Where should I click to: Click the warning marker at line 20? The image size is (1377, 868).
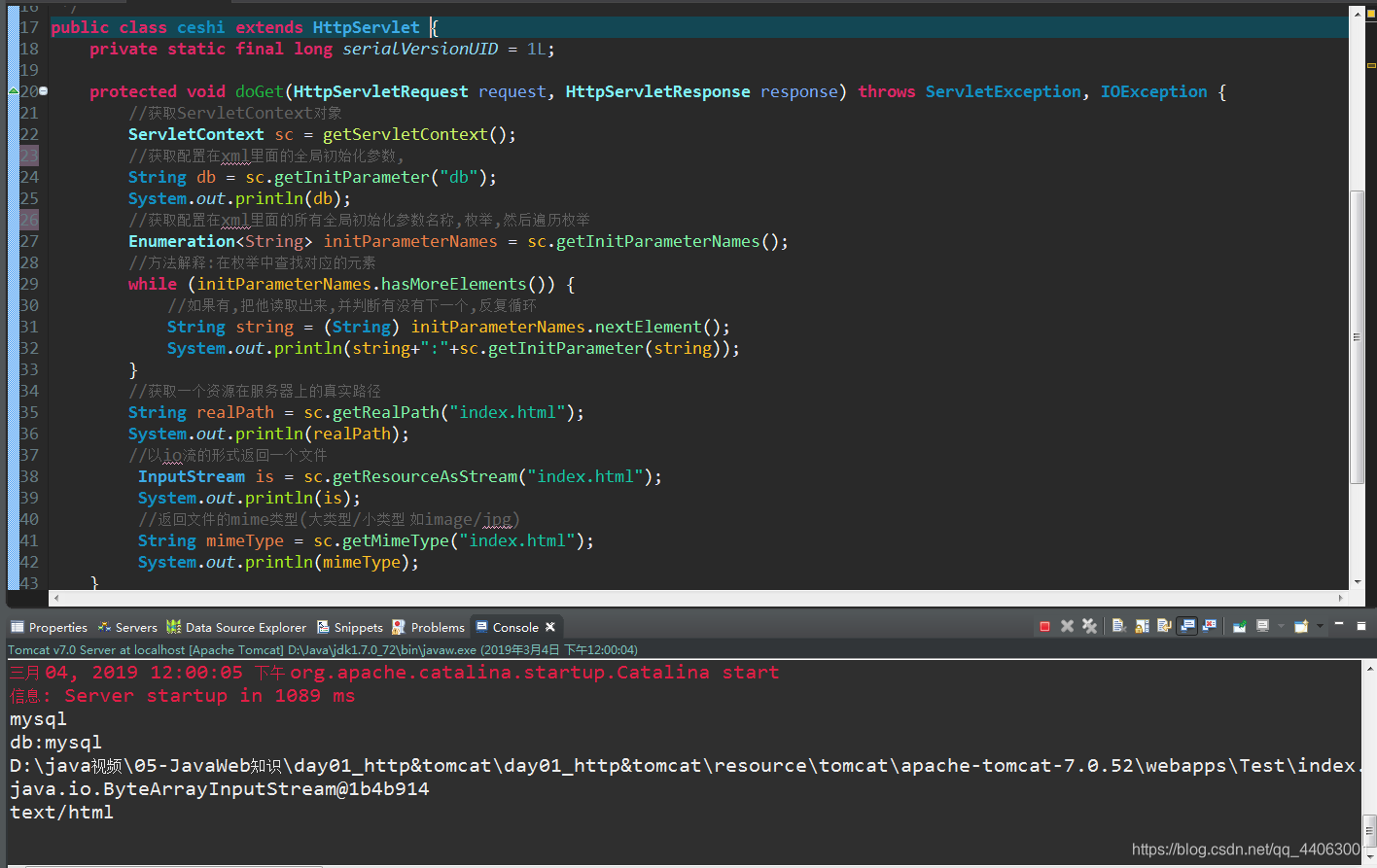pos(14,91)
